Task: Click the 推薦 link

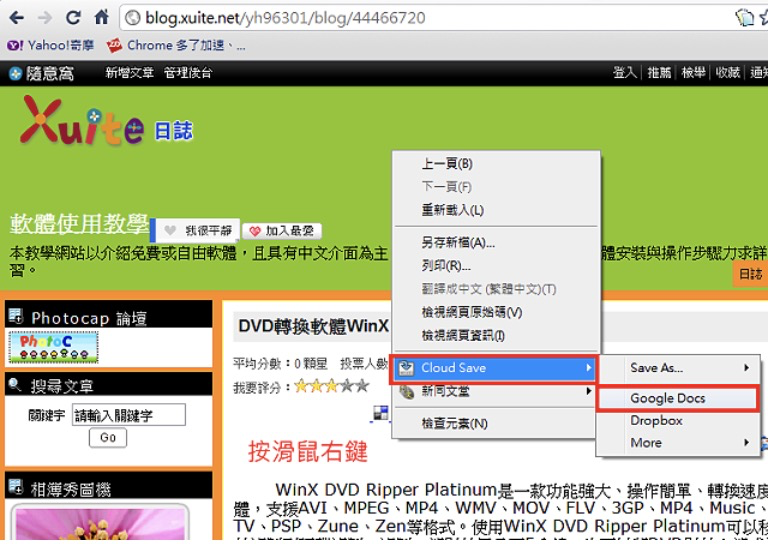Action: (x=659, y=73)
